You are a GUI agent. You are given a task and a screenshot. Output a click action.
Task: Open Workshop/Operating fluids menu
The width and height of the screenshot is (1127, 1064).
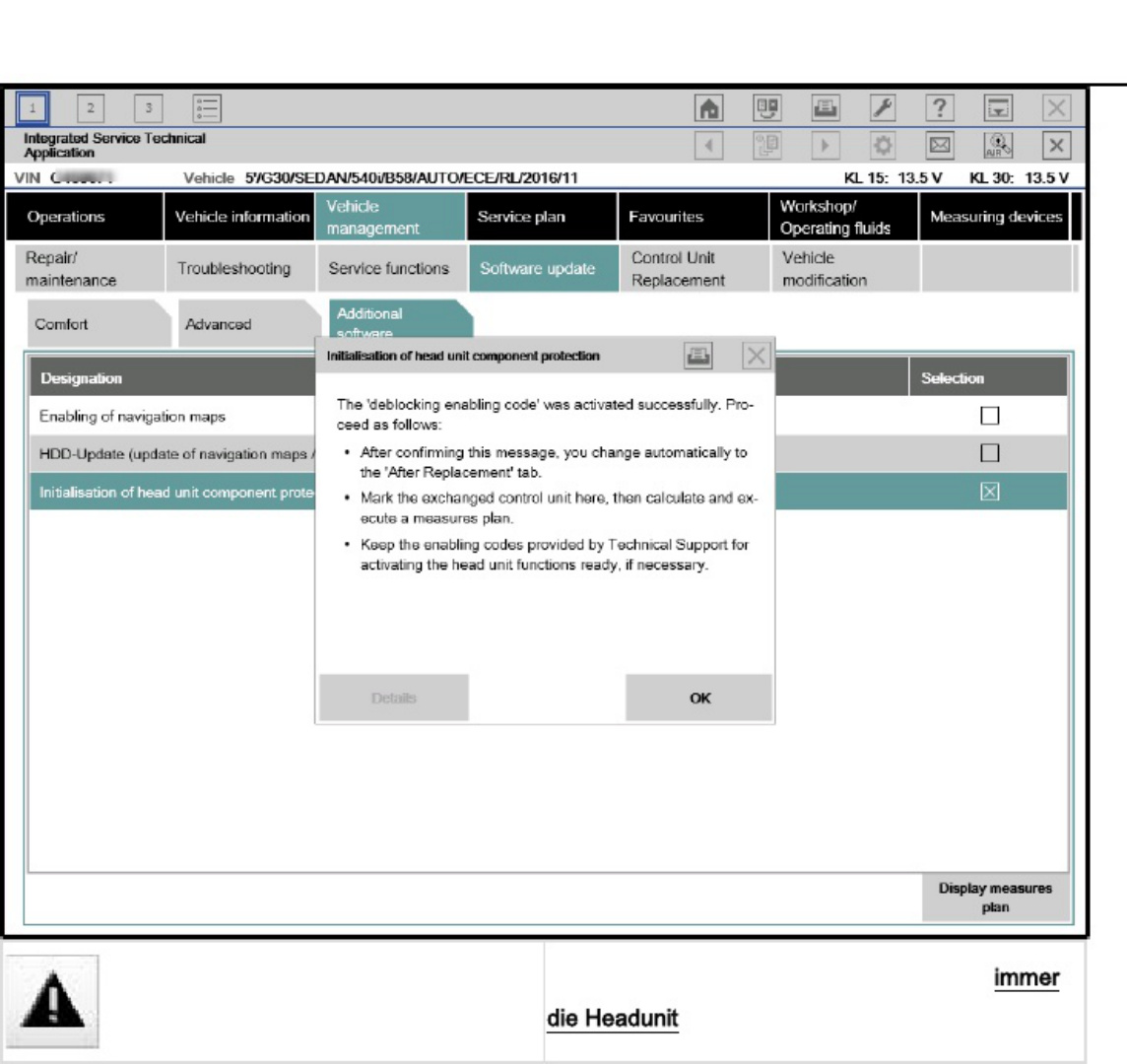click(x=844, y=217)
